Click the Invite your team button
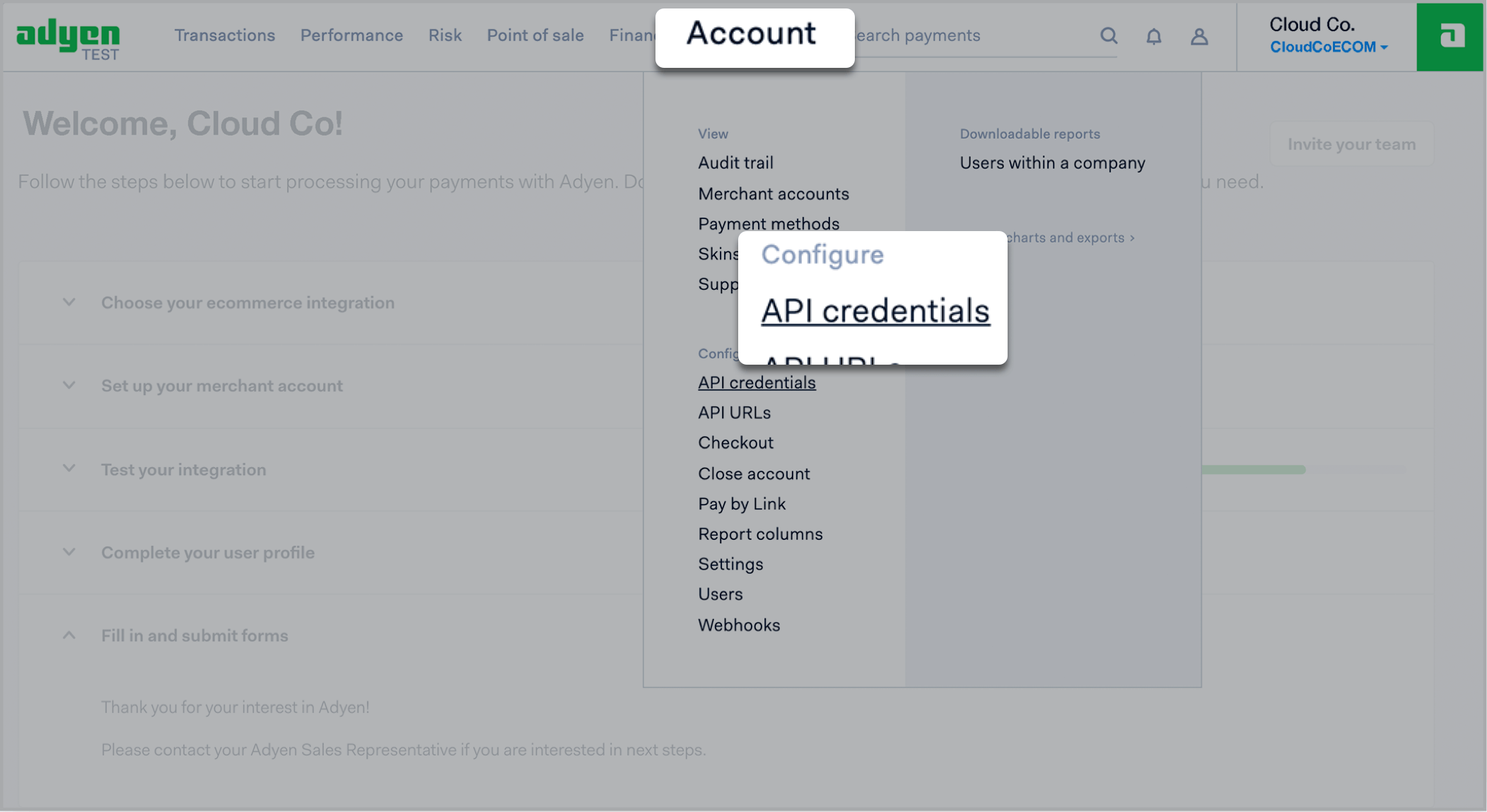The height and width of the screenshot is (812, 1487). 1351,144
